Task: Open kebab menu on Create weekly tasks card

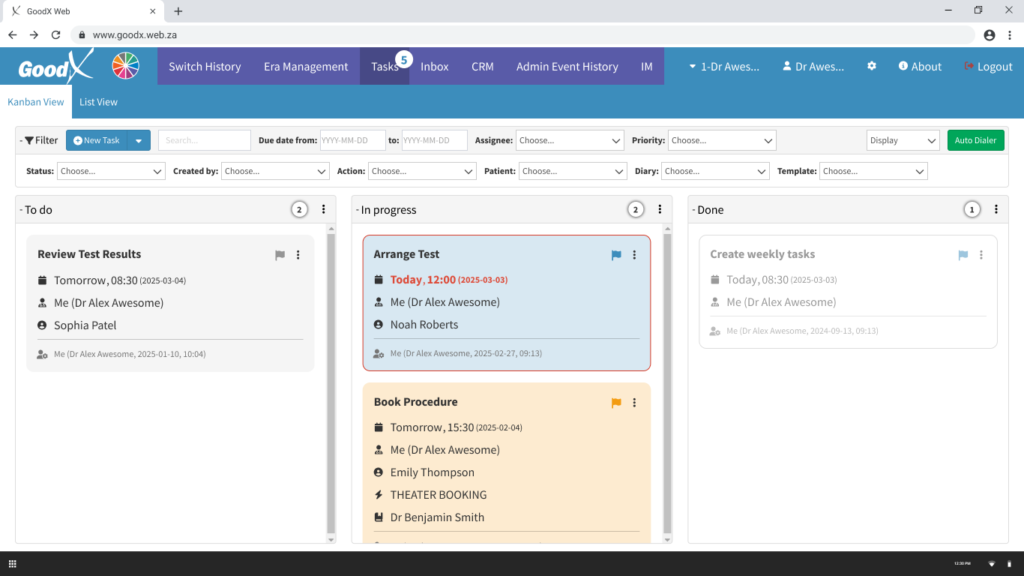Action: (x=981, y=255)
